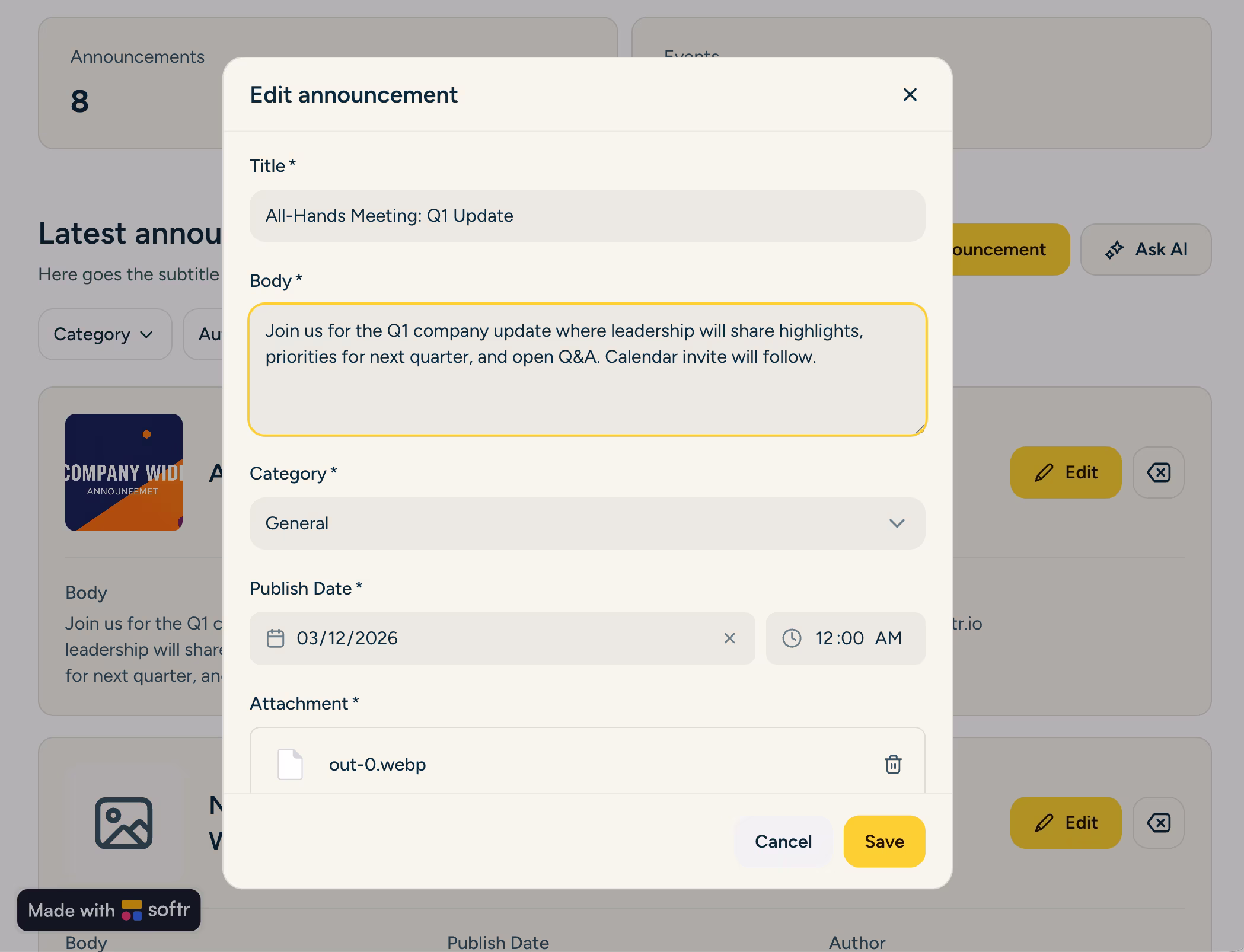Save the announcement changes

[x=883, y=841]
